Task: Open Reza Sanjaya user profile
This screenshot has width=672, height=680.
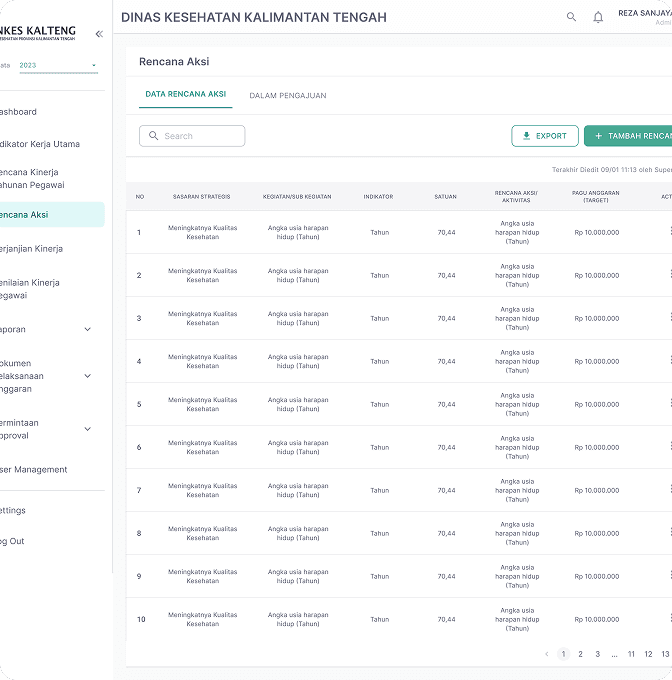Action: click(645, 17)
